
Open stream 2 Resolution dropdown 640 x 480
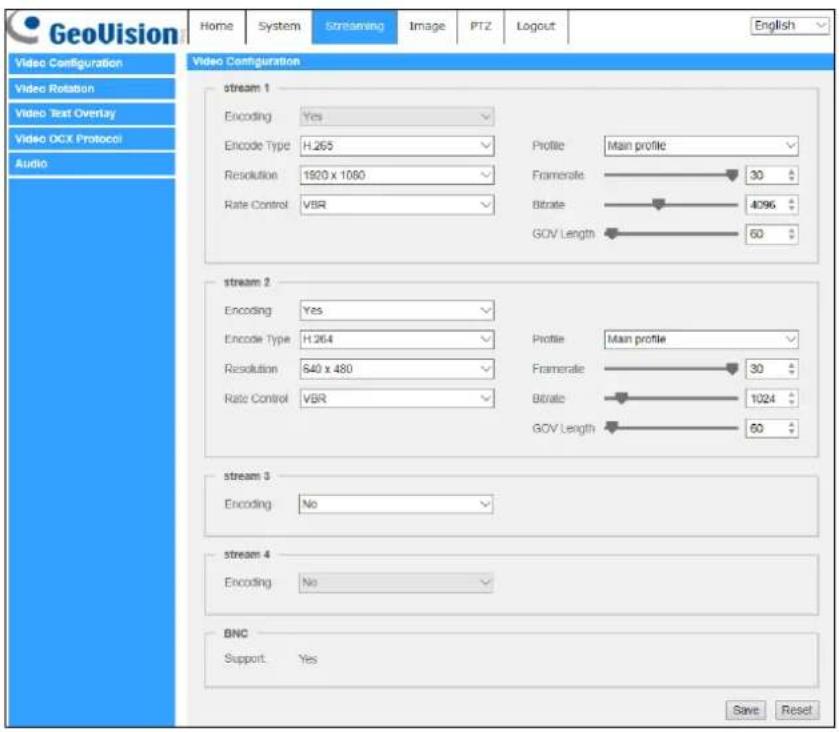(396, 369)
